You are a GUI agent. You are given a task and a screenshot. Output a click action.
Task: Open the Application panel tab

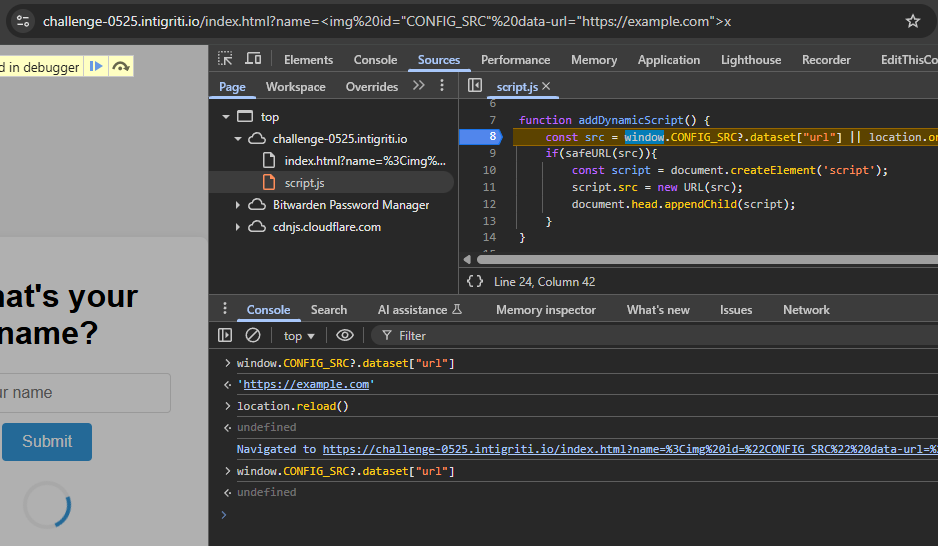pyautogui.click(x=668, y=60)
